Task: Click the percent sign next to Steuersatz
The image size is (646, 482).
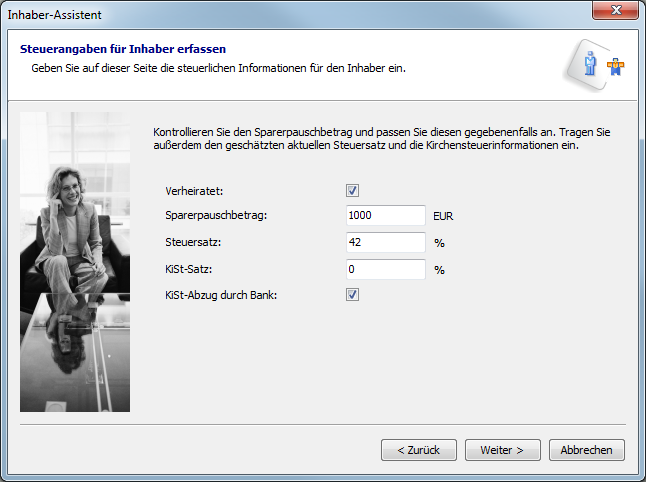Action: tap(439, 242)
